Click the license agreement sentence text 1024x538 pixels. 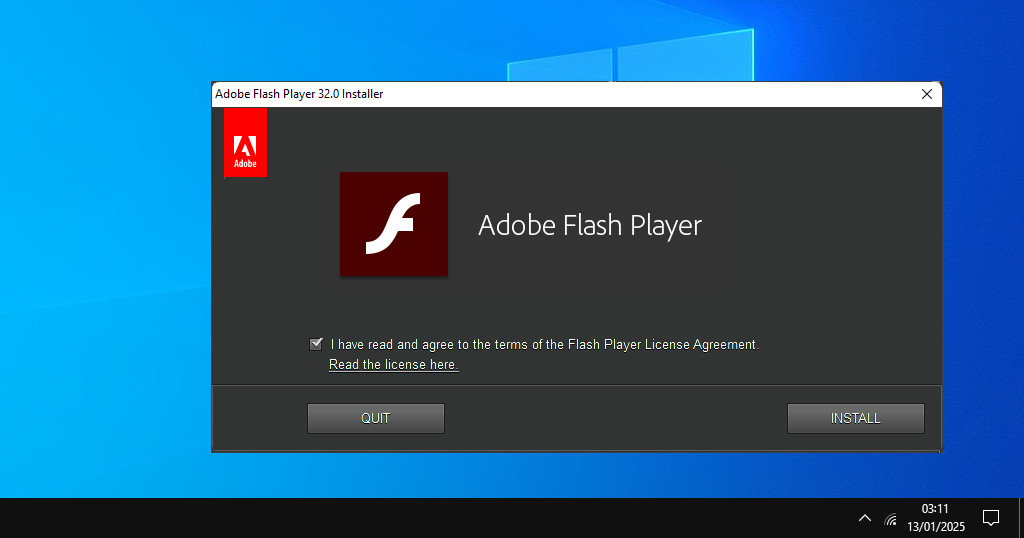click(545, 344)
